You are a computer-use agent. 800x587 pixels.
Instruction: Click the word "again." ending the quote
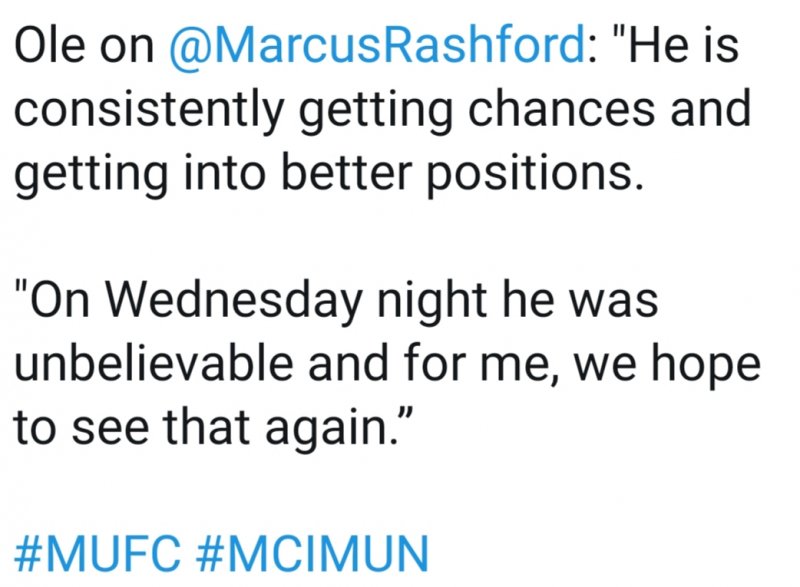click(x=332, y=428)
